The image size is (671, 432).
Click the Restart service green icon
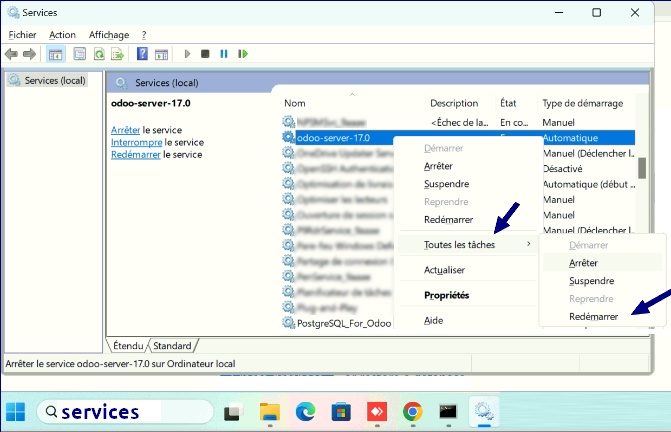click(x=243, y=54)
